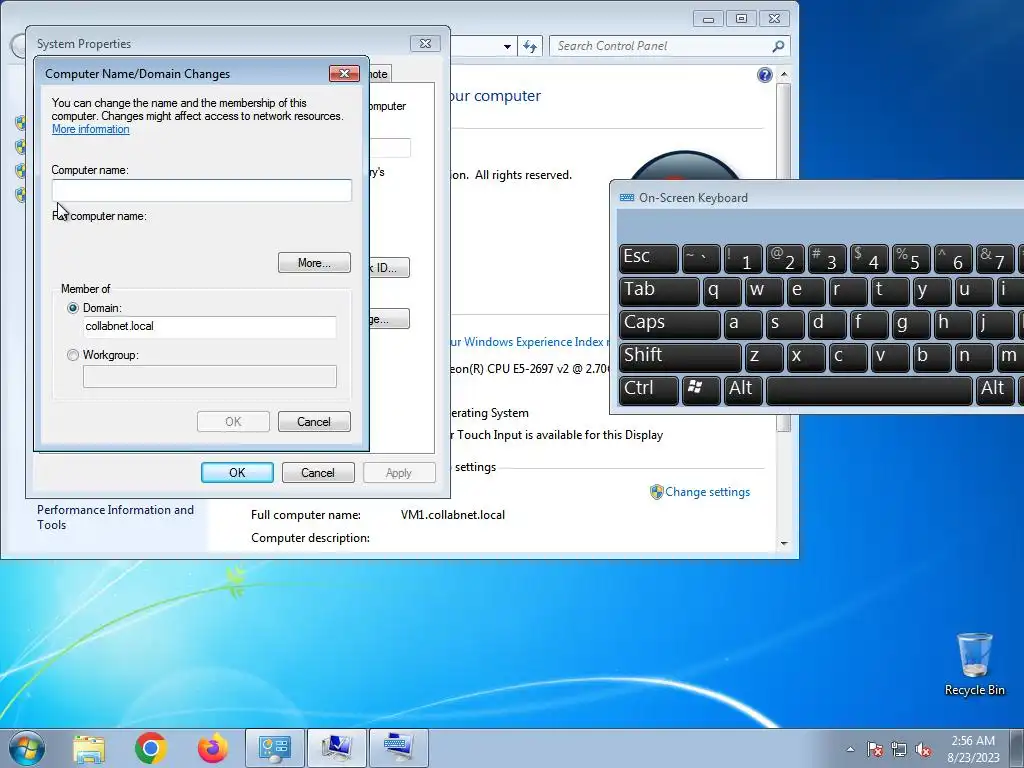The image size is (1024, 768).
Task: Click the More... button
Action: tap(314, 263)
